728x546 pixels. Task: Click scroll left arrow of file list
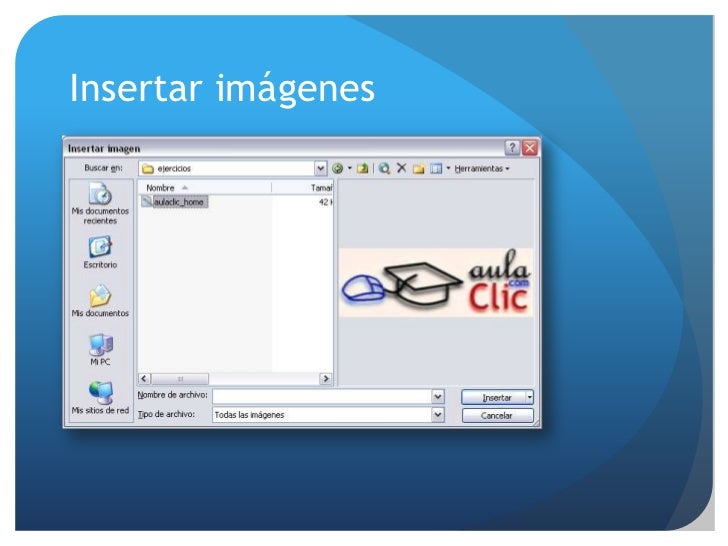144,379
